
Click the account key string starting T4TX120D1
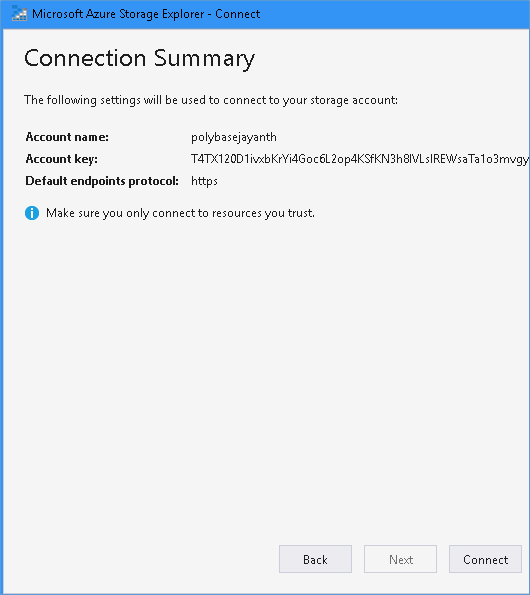point(360,159)
